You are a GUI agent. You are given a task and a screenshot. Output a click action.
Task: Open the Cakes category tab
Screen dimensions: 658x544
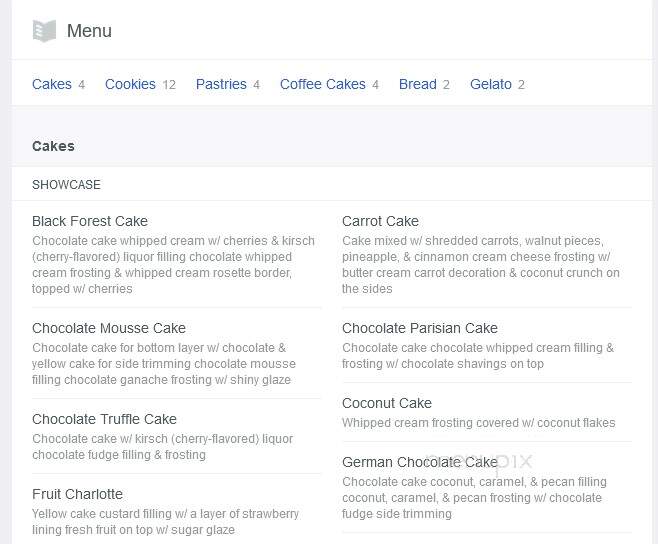(x=52, y=84)
